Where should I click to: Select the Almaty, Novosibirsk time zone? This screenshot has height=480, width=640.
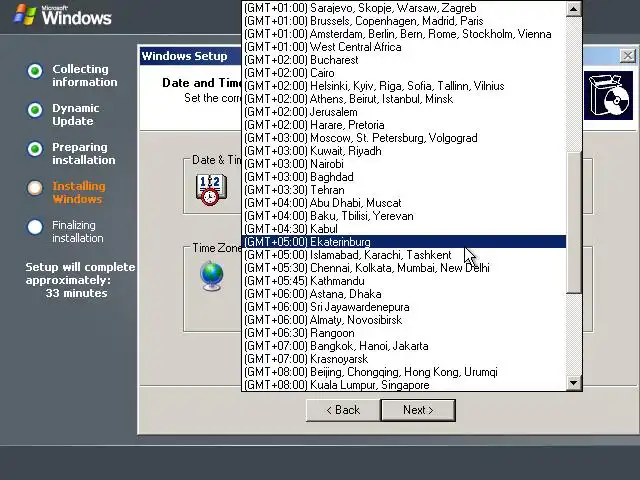pos(404,320)
